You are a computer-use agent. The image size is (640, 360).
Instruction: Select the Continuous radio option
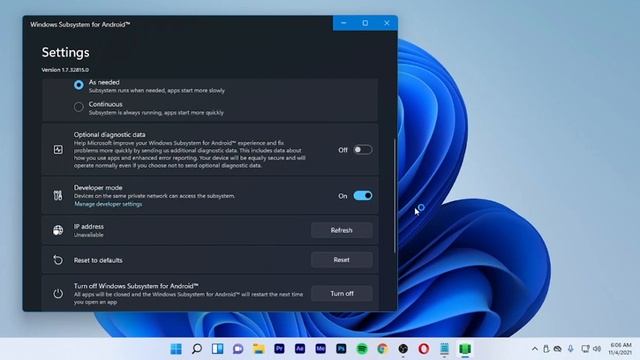coord(79,107)
